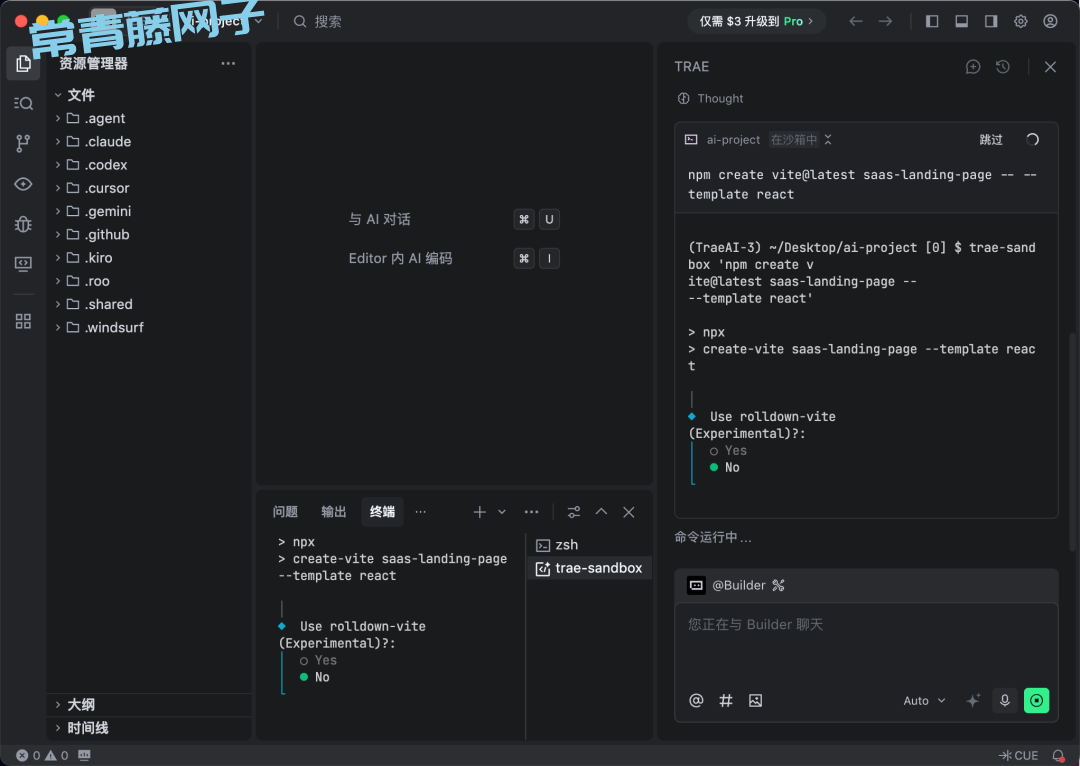
Task: Click the upgrade to Pro button
Action: [756, 21]
